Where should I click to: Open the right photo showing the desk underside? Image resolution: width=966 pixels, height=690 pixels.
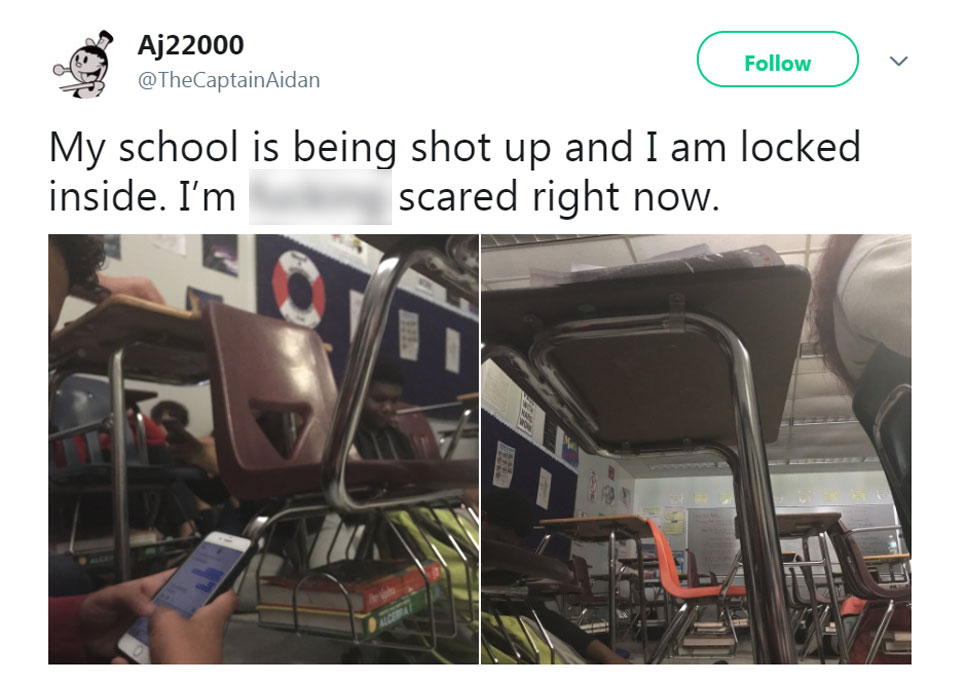(x=696, y=449)
